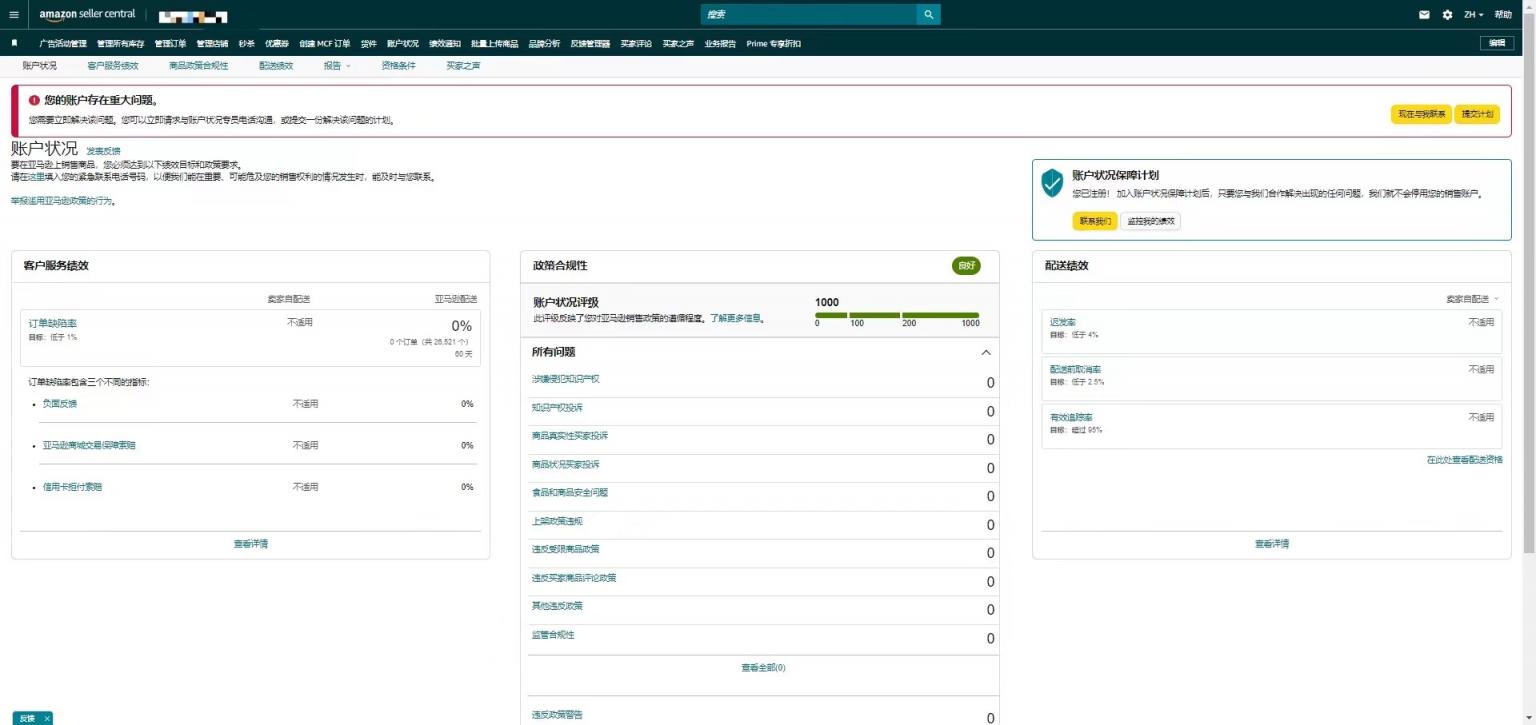Expand the 报告 dropdown tab
Image resolution: width=1536 pixels, height=725 pixels.
337,66
